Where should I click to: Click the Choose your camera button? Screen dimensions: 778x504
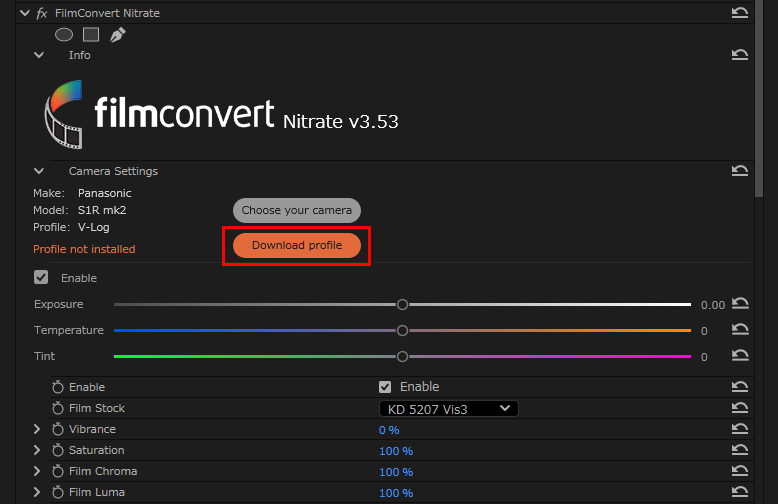click(297, 210)
